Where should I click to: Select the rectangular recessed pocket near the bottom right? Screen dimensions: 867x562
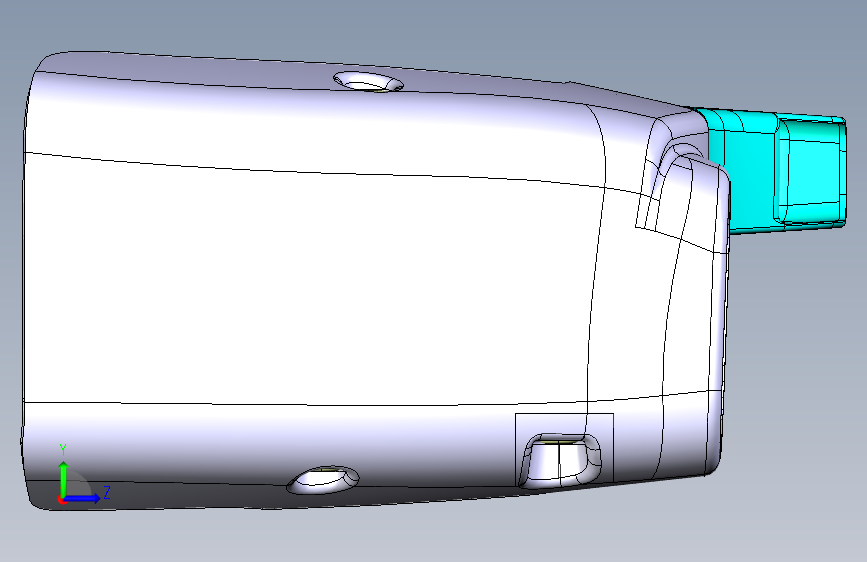(562, 460)
